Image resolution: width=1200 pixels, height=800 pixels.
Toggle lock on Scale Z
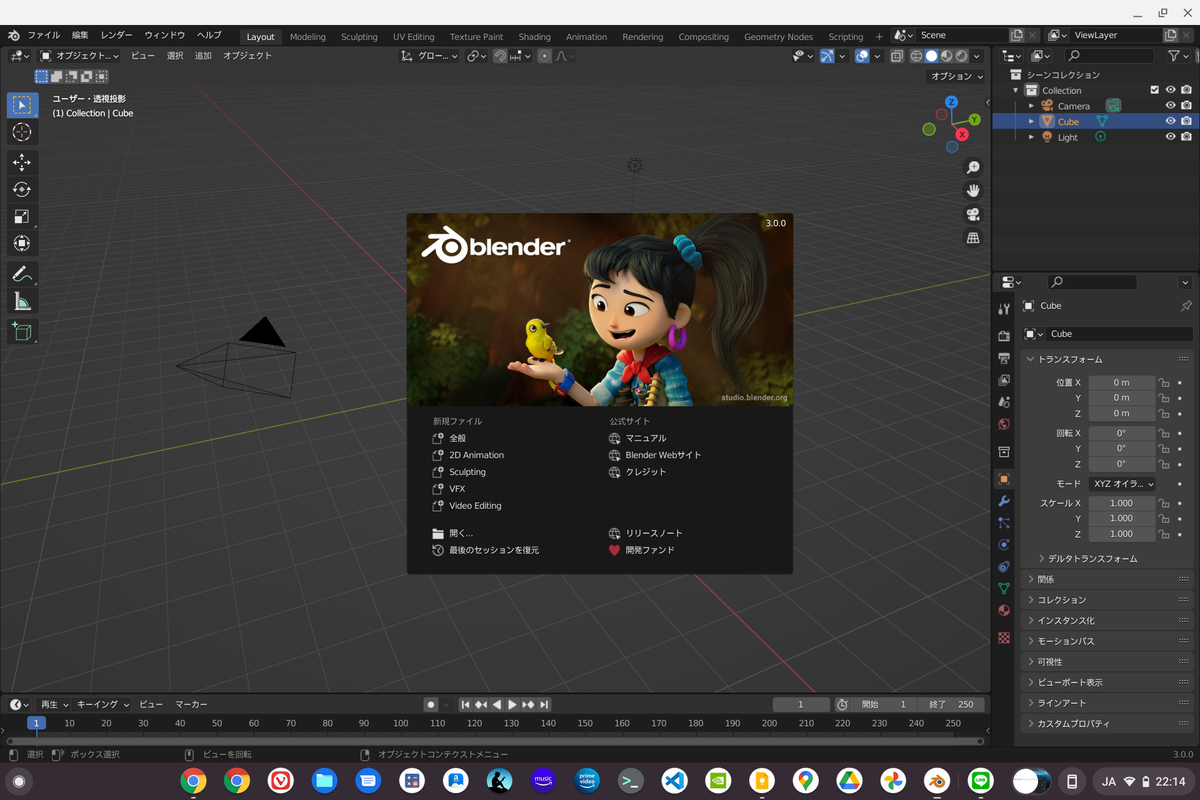(x=1164, y=534)
